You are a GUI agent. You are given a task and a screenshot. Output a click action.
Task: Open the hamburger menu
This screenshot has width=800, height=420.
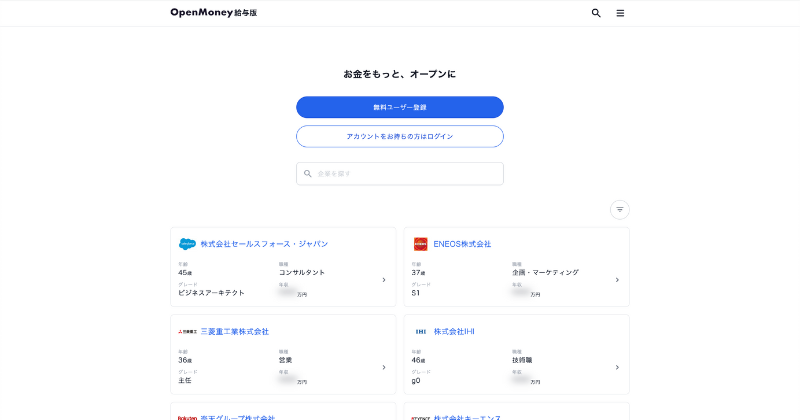tap(620, 13)
